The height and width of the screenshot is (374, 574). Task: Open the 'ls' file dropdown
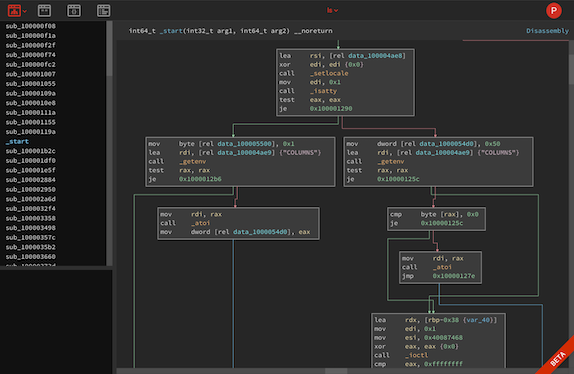tap(332, 10)
